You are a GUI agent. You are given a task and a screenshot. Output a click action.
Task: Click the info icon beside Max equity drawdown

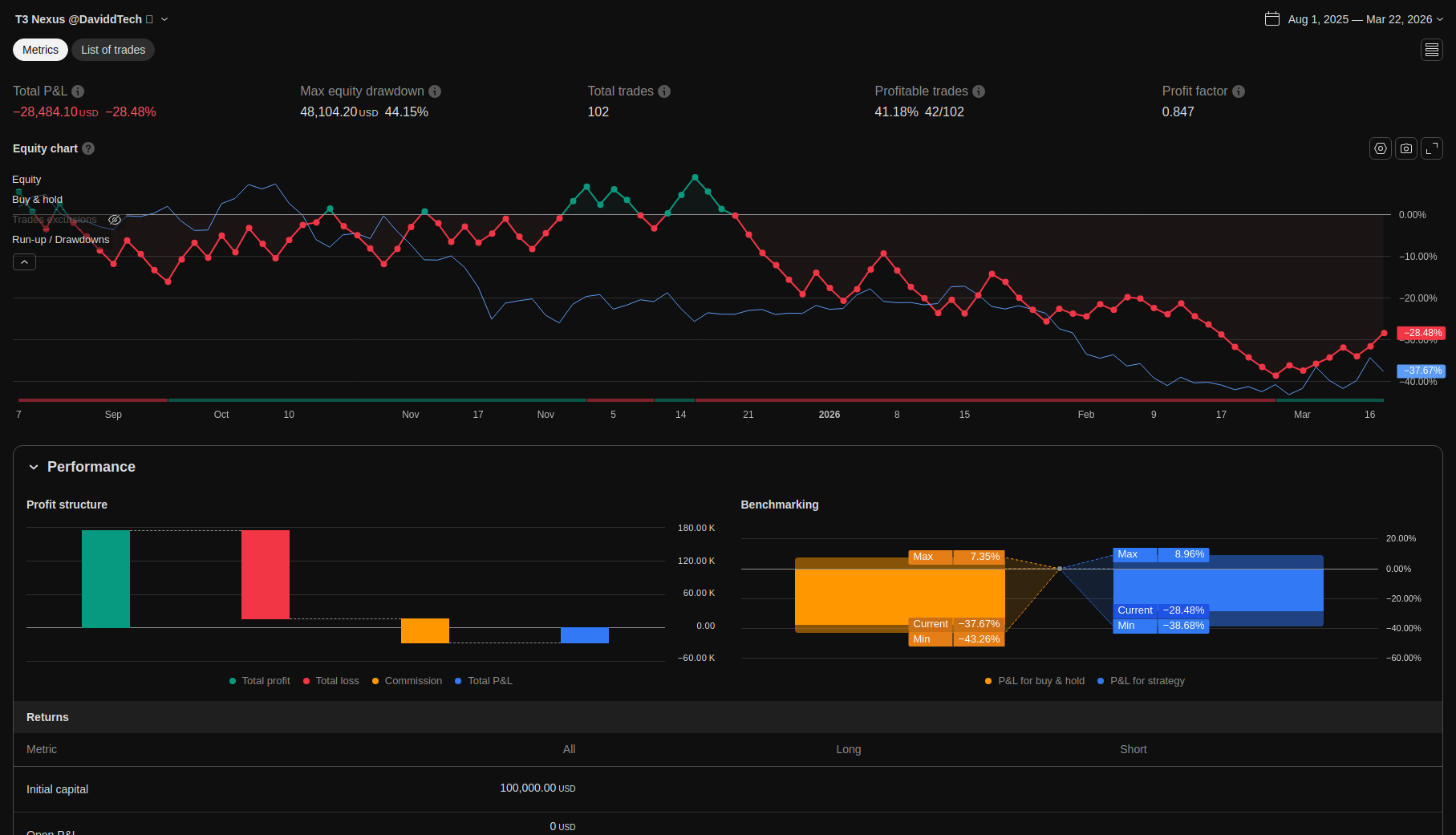pyautogui.click(x=435, y=91)
